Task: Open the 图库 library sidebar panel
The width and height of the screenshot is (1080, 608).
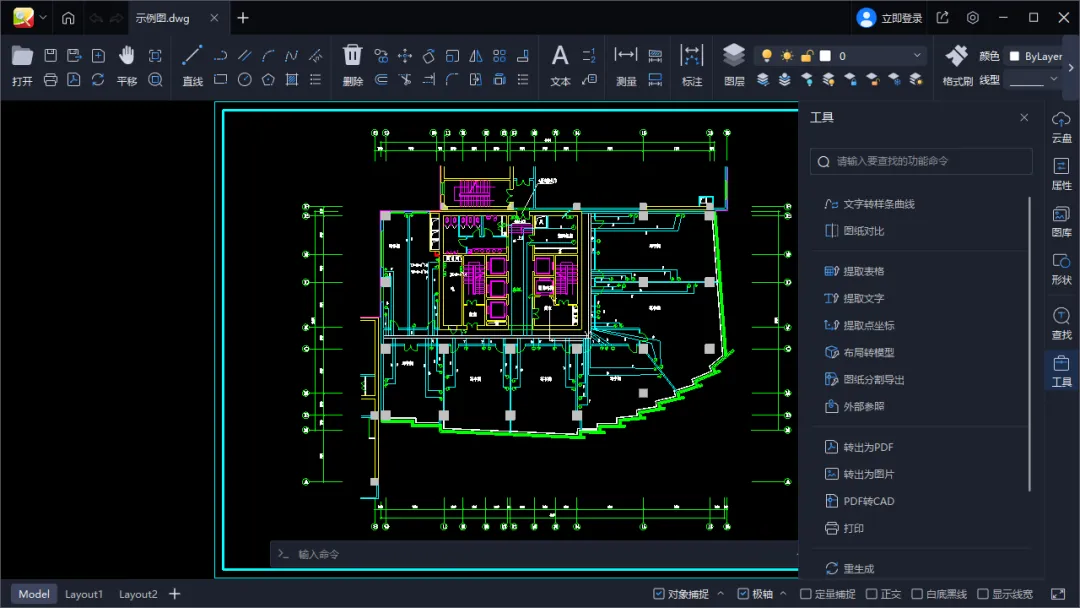Action: tap(1061, 222)
